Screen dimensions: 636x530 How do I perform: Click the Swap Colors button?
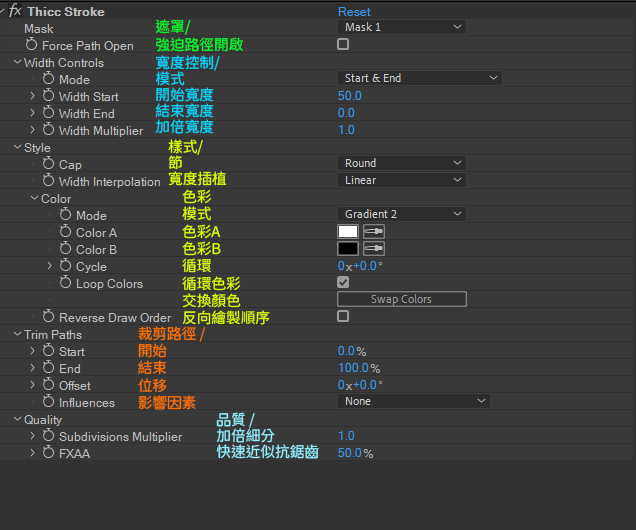pyautogui.click(x=402, y=299)
